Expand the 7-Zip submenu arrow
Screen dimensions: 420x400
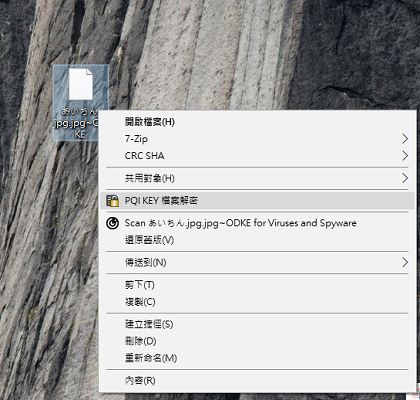click(405, 139)
